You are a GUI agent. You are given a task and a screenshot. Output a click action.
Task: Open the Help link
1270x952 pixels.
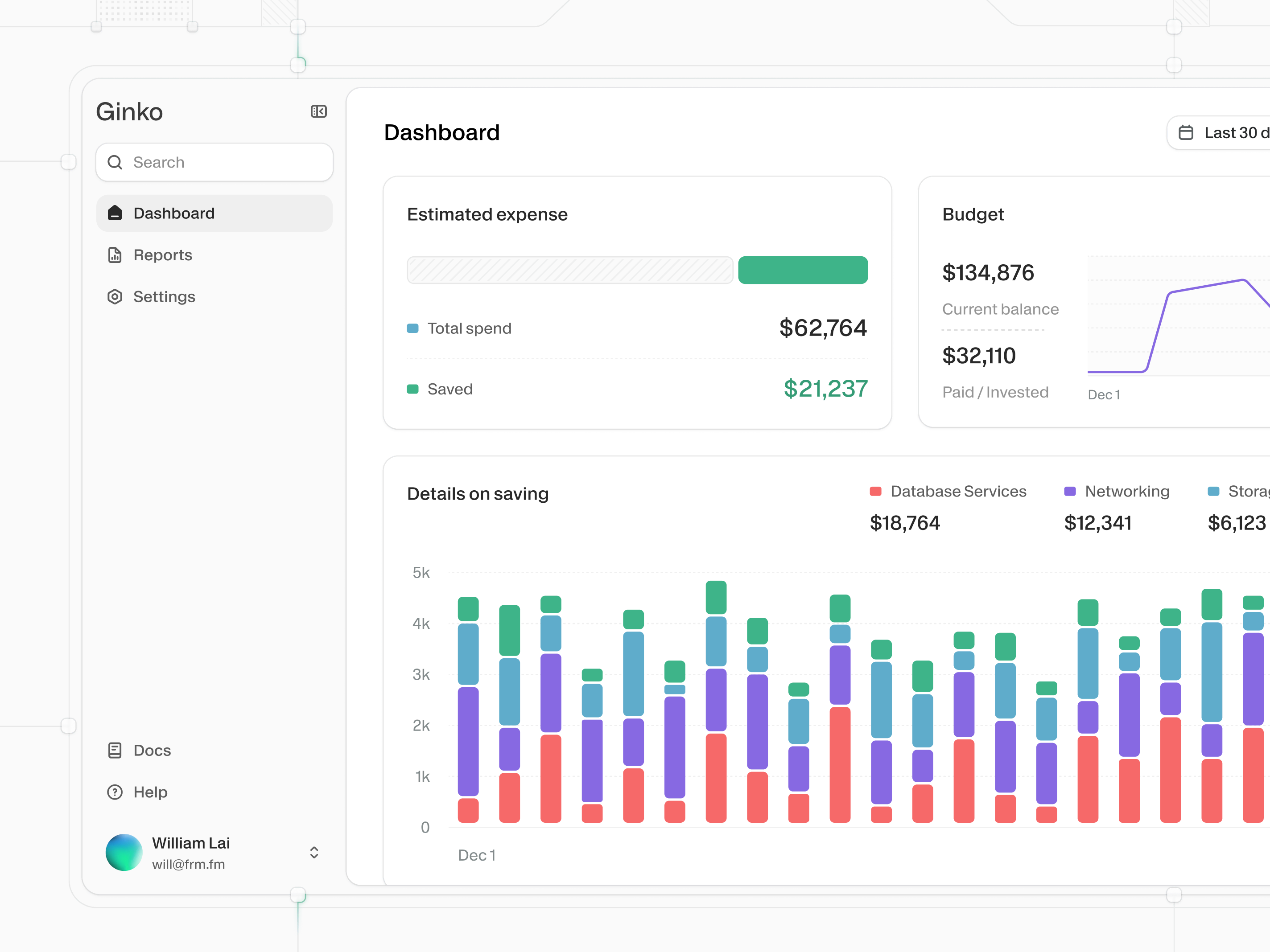tap(150, 792)
